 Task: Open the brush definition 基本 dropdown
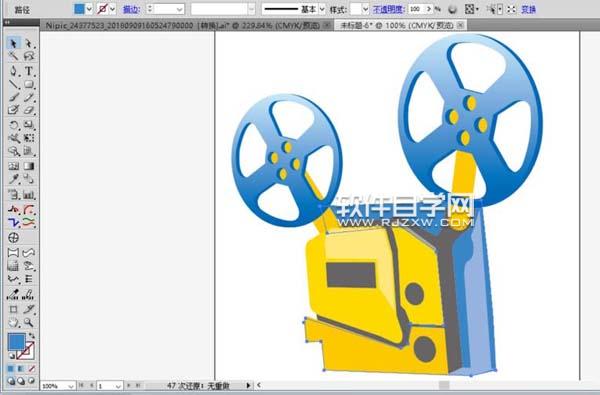pos(322,9)
